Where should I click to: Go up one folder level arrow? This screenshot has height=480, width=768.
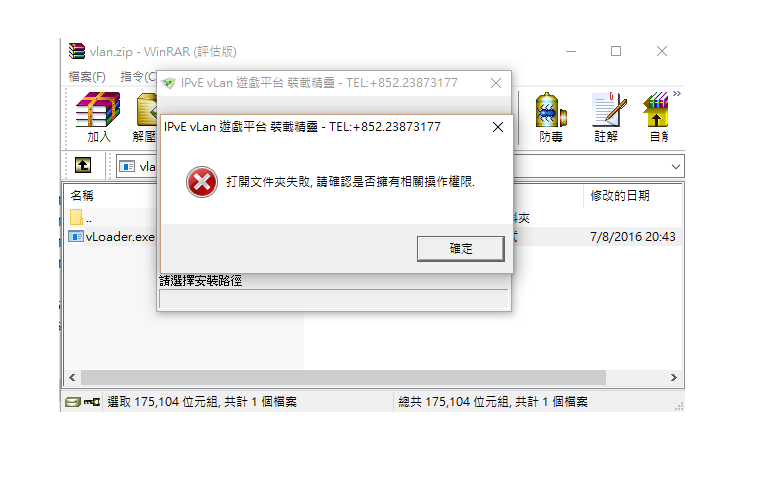[x=83, y=165]
